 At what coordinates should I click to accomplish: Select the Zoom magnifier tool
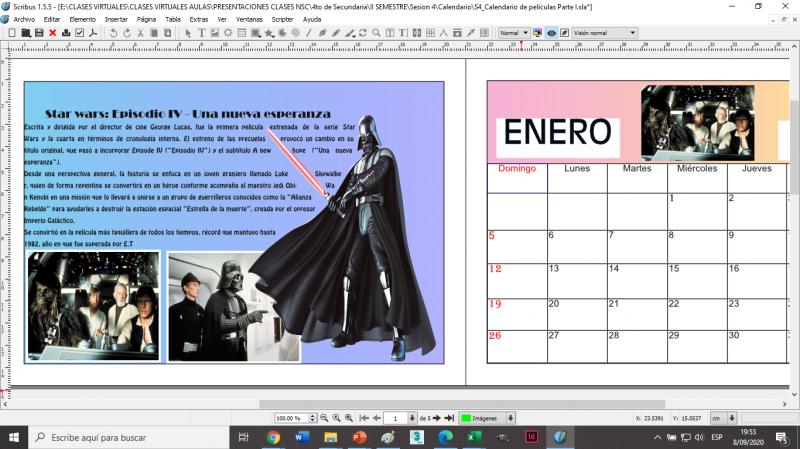pos(376,33)
